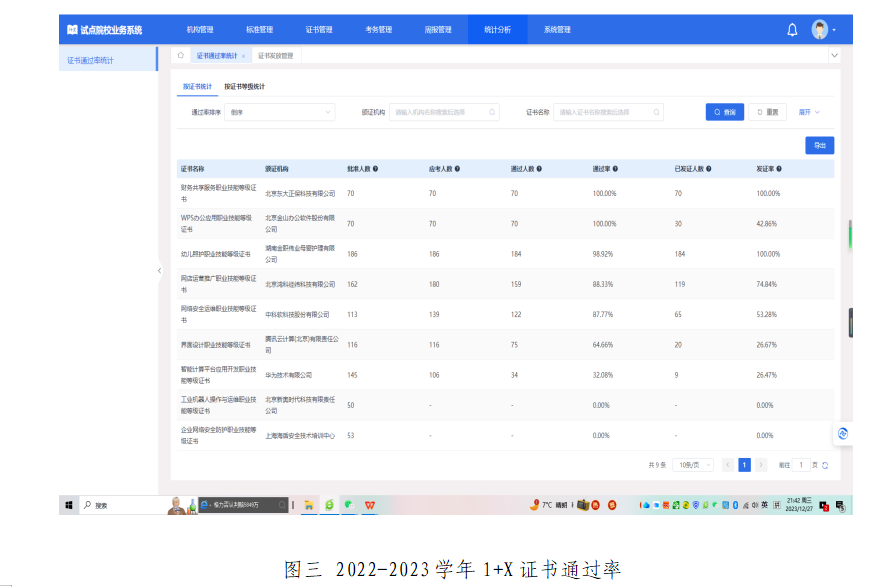The height and width of the screenshot is (587, 893).
Task: Click the search icon in 颁证机构 field
Action: point(492,112)
